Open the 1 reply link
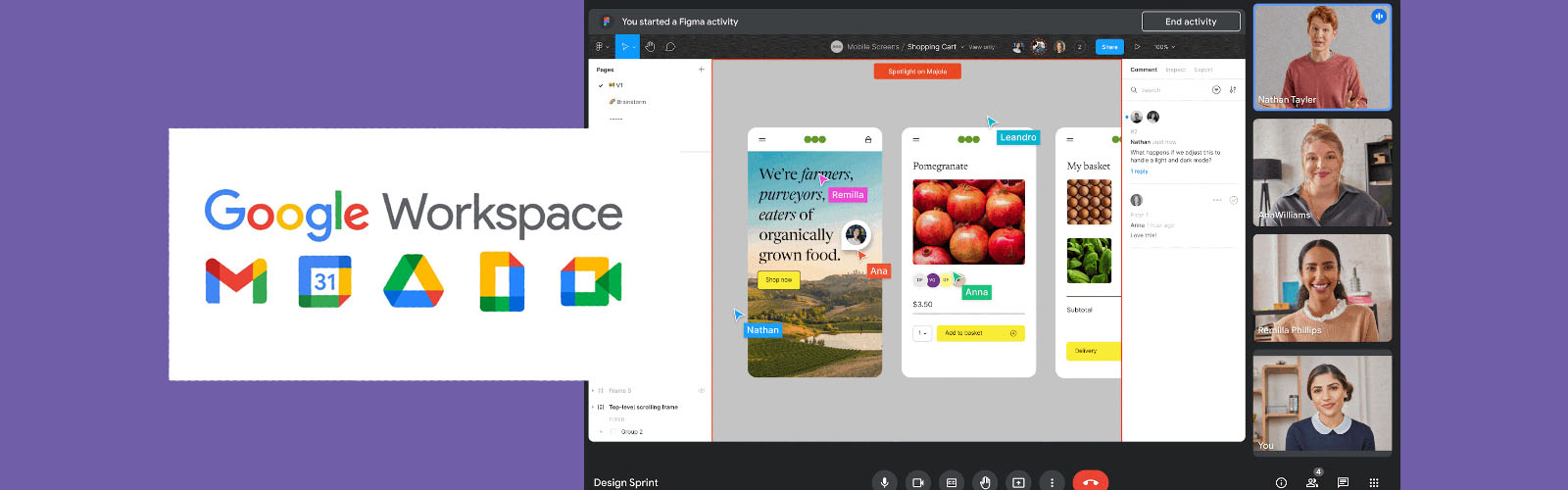 click(x=1139, y=171)
